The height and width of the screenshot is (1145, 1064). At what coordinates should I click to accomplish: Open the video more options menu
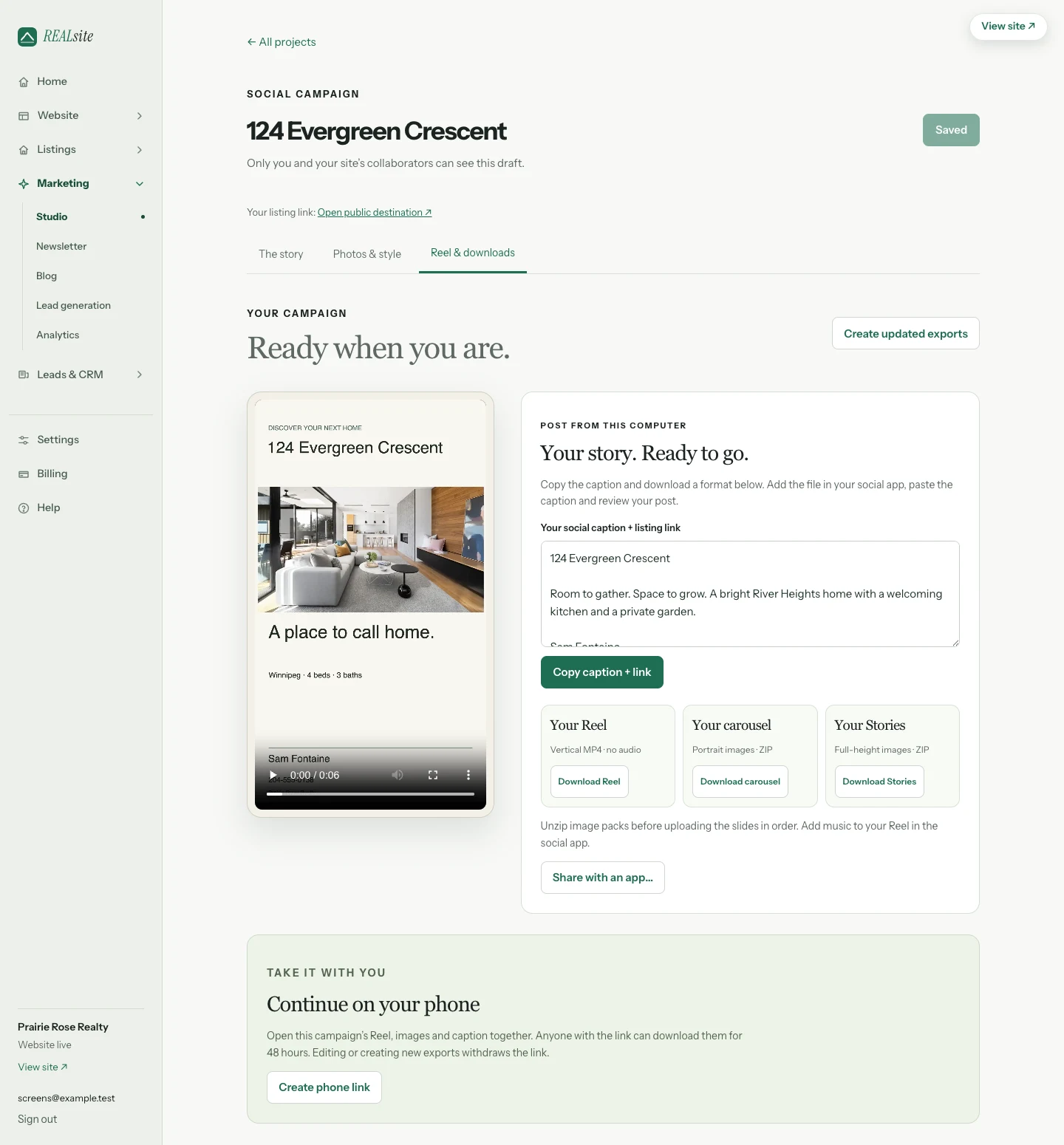click(468, 775)
